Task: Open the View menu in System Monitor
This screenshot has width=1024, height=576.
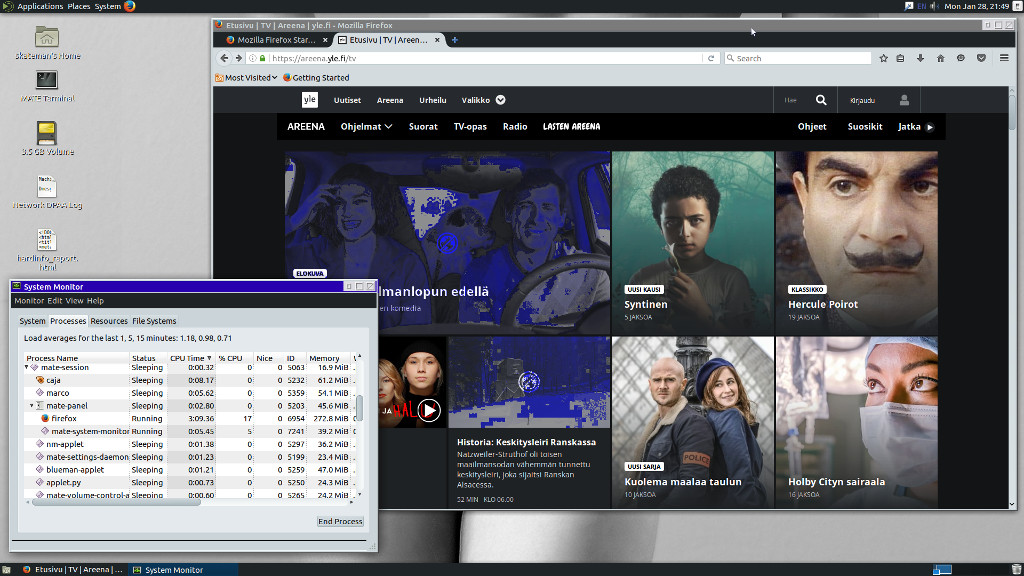Action: point(74,301)
